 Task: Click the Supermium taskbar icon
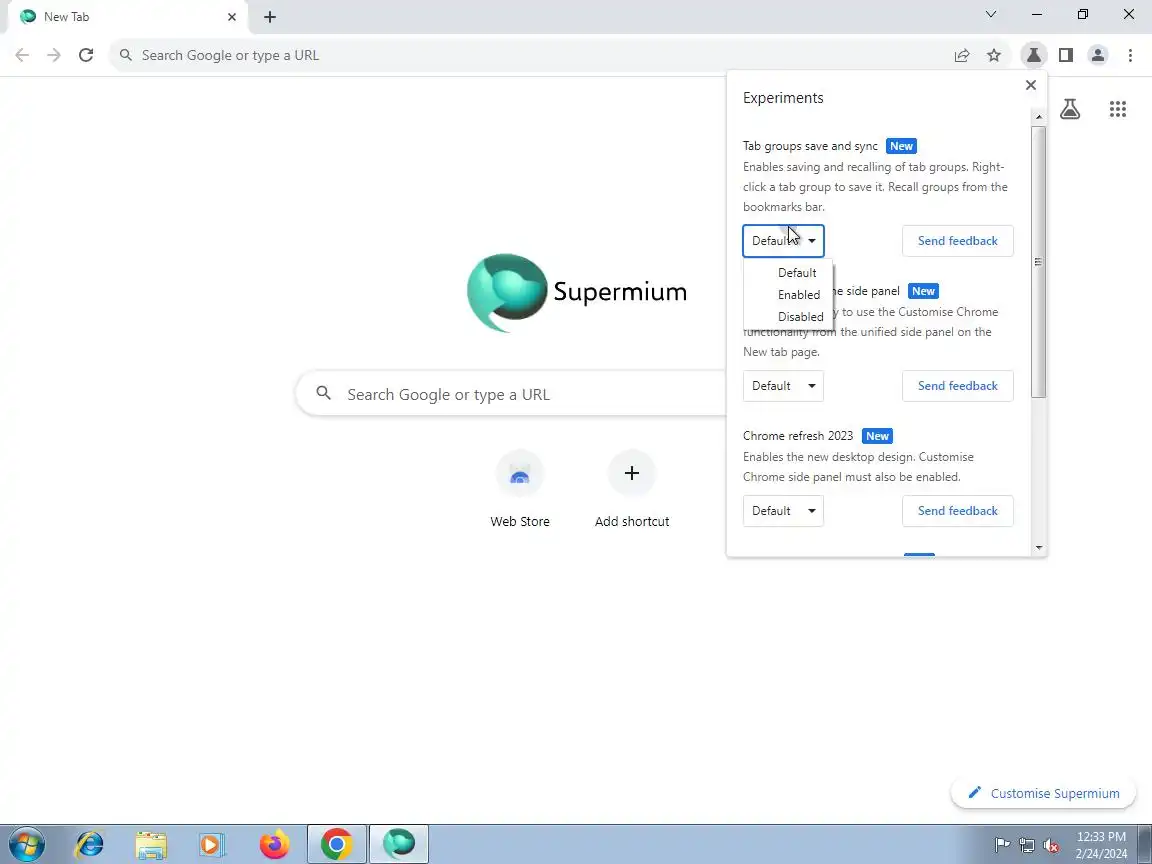(x=399, y=845)
